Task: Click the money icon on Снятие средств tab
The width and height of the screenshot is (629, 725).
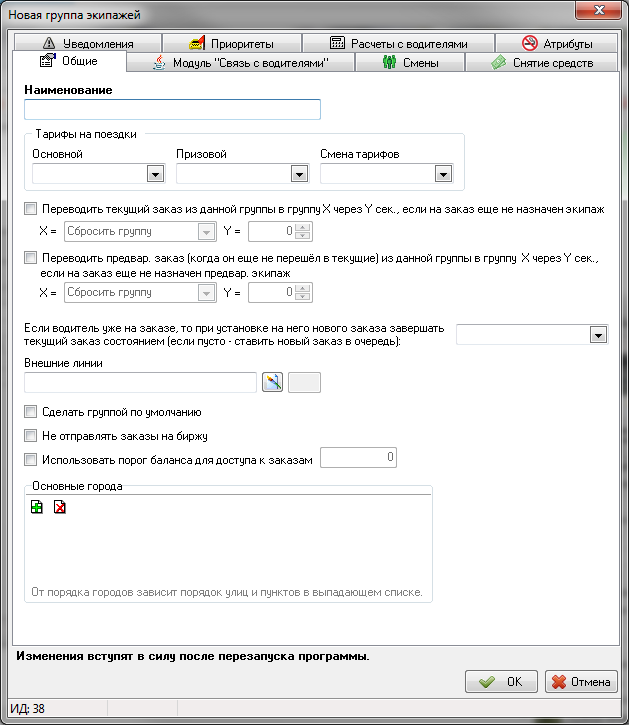Action: (x=499, y=62)
